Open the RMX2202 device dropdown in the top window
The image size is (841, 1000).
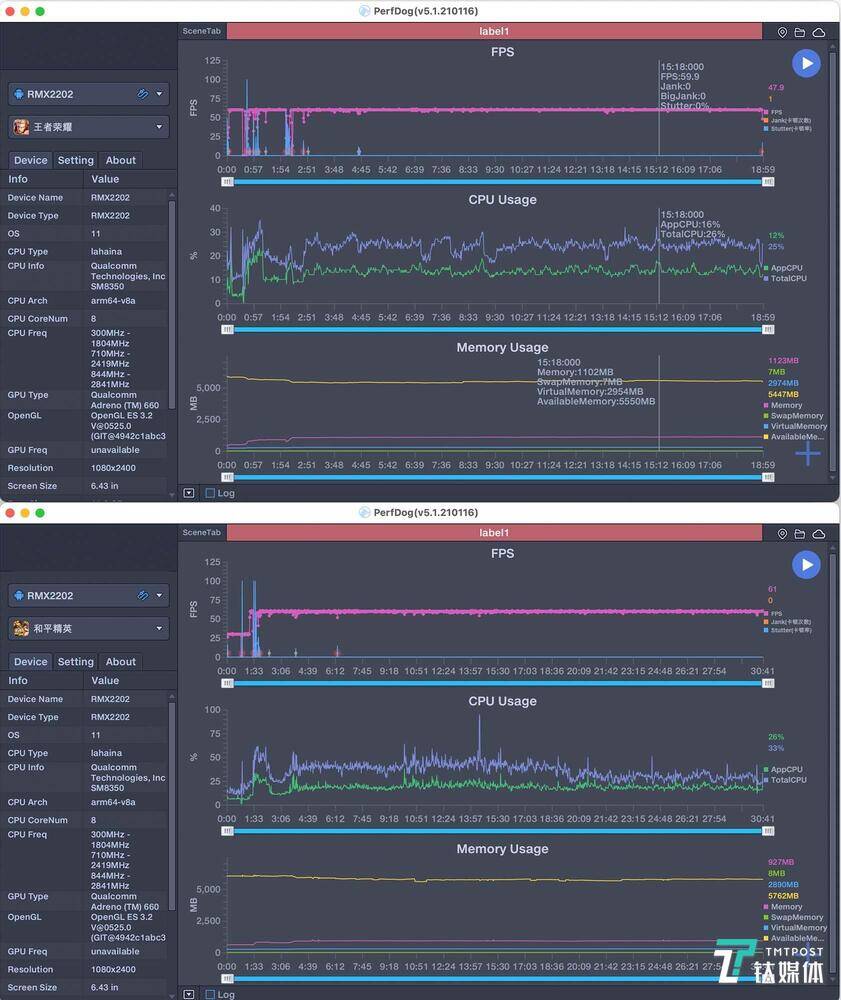(88, 94)
